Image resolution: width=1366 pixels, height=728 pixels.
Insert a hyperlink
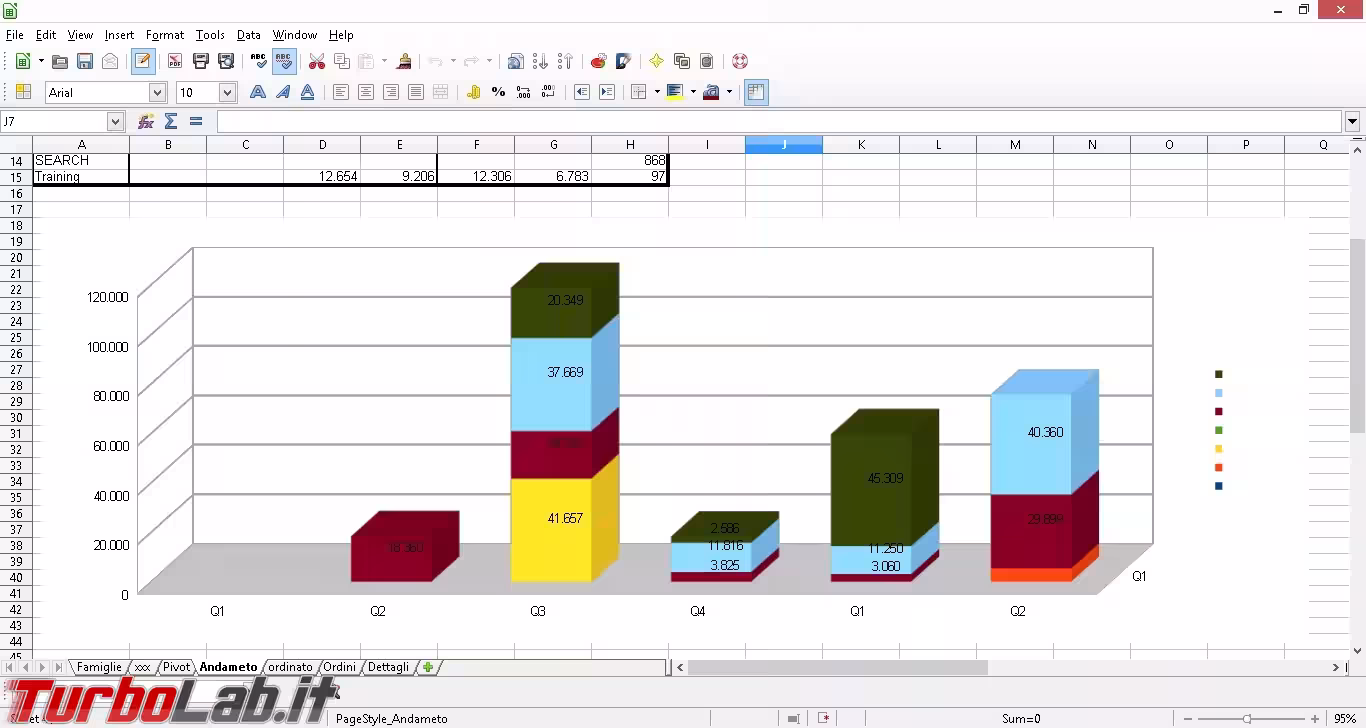coord(515,61)
